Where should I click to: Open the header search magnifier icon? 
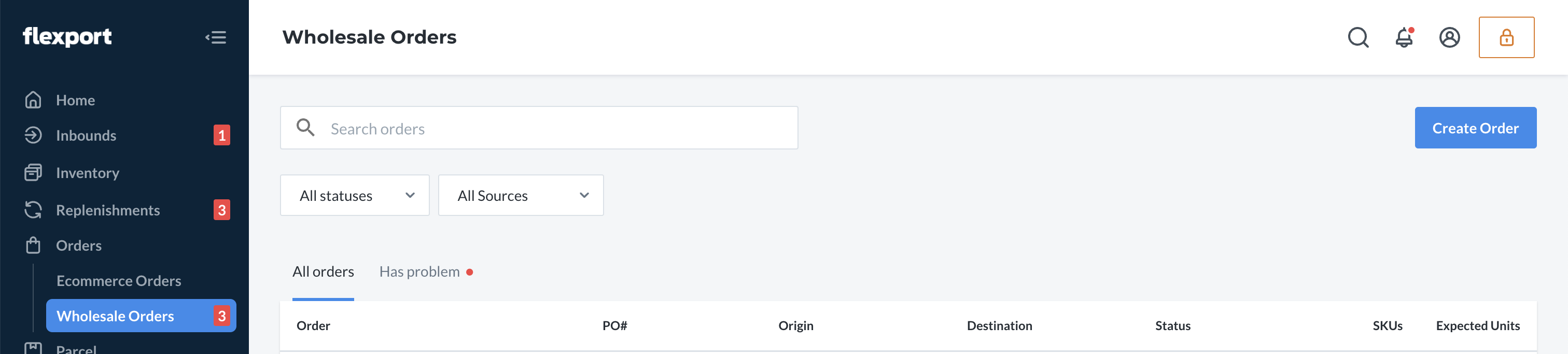coord(1358,37)
